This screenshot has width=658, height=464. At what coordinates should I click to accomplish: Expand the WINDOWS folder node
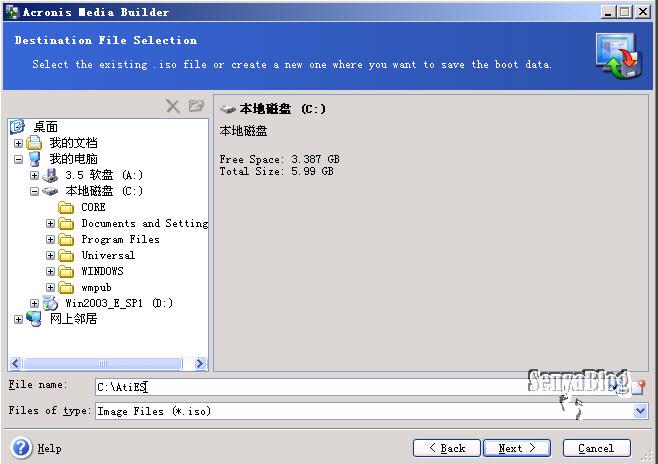[50, 271]
